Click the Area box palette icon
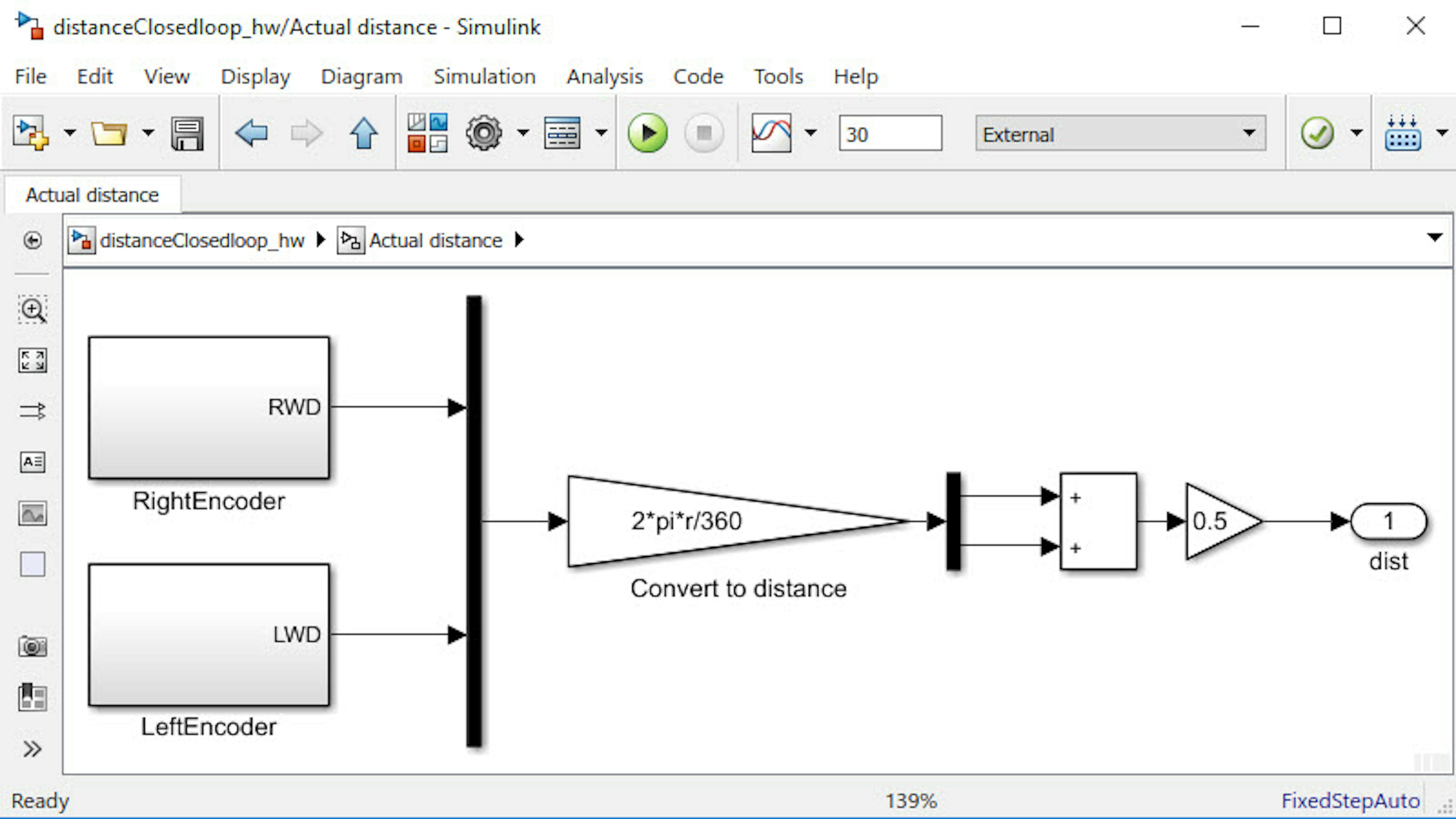 tap(33, 564)
